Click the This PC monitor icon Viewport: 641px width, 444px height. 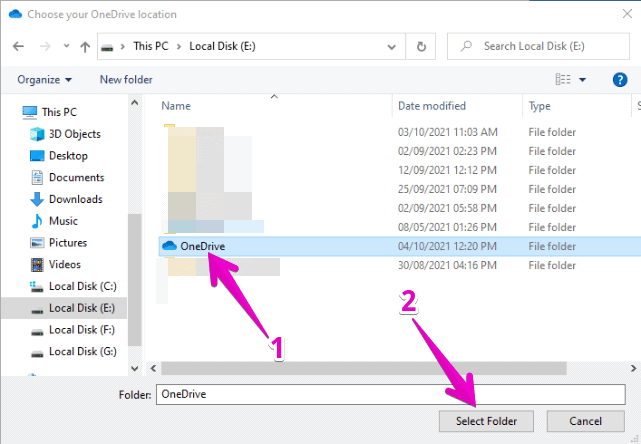(x=29, y=112)
